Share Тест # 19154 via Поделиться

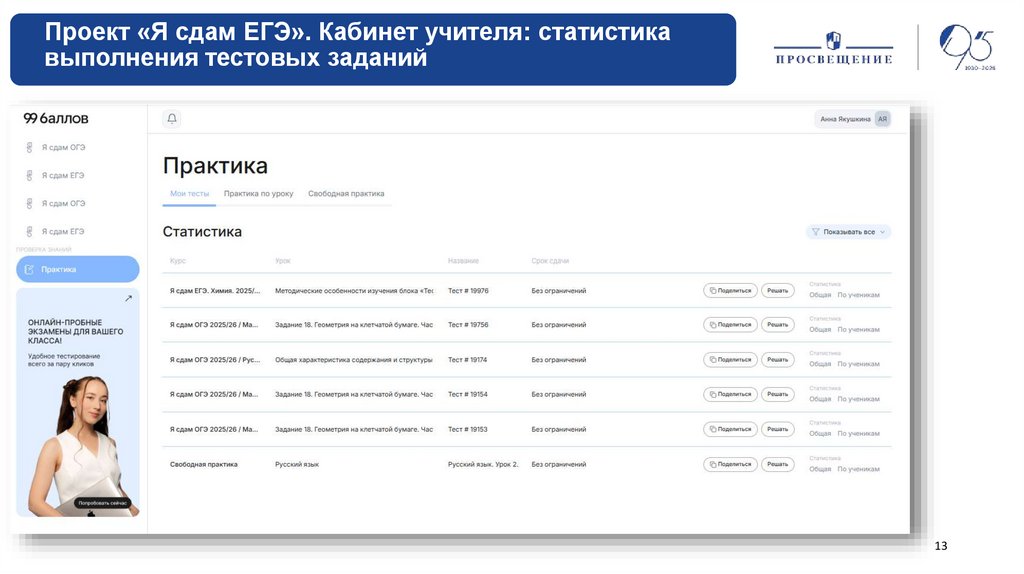point(730,394)
